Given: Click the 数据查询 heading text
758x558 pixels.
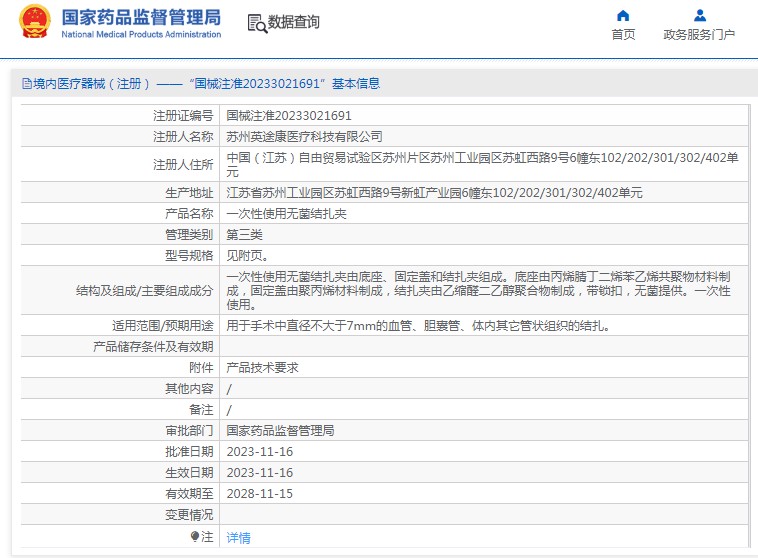Looking at the screenshot, I should click(293, 22).
